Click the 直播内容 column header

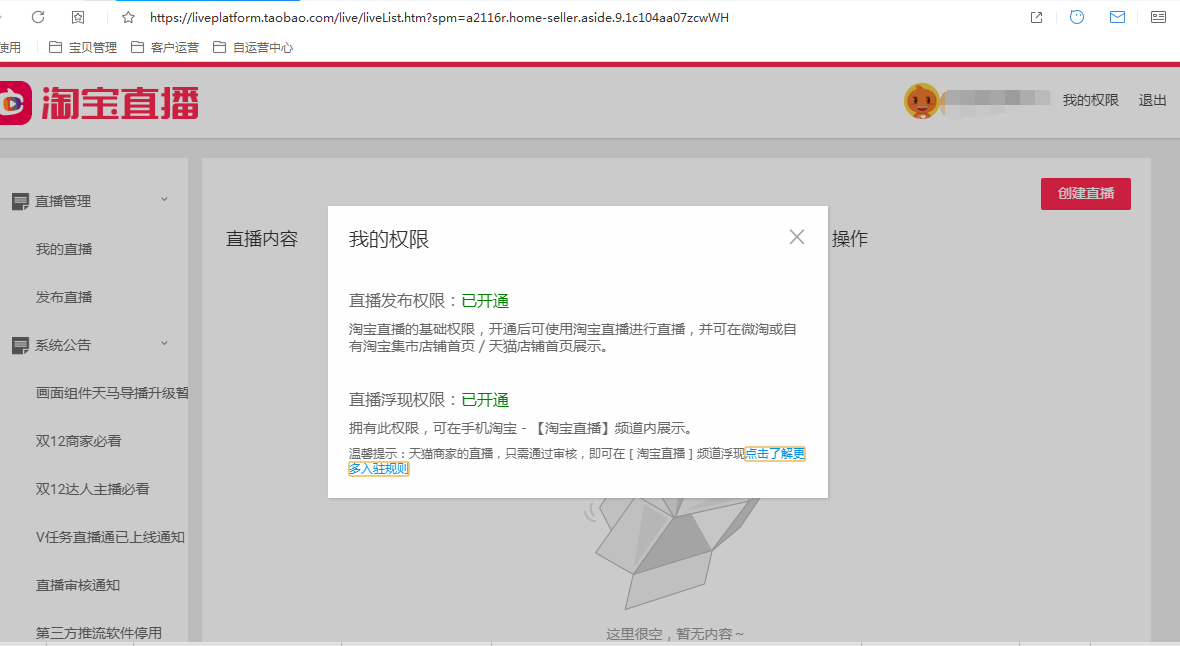pos(262,239)
